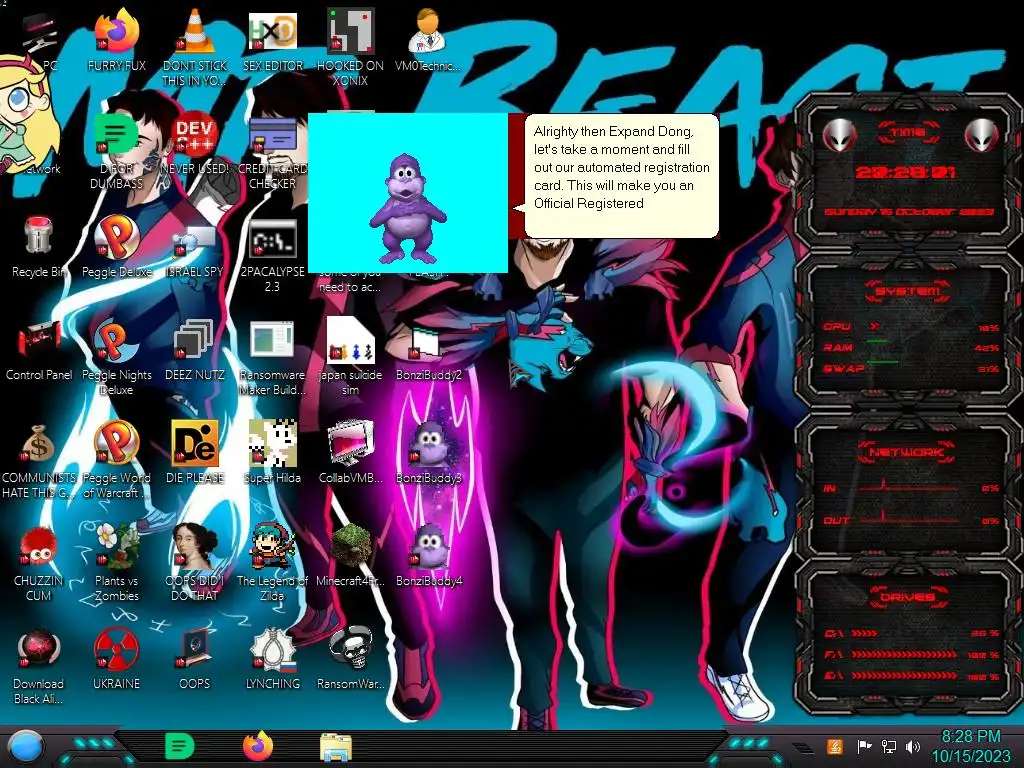Click the TIME widget header

908,133
